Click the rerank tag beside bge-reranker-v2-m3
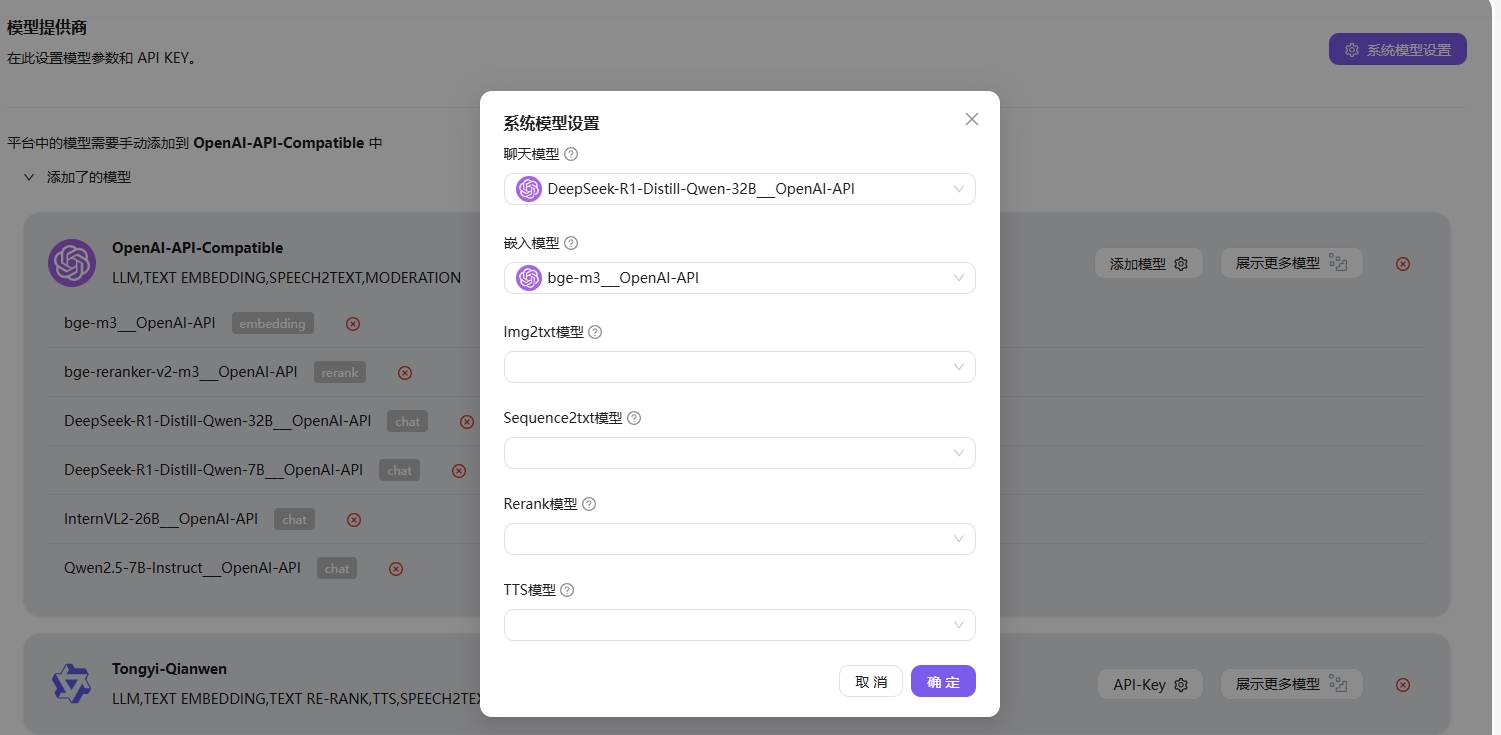This screenshot has height=735, width=1501. click(340, 372)
